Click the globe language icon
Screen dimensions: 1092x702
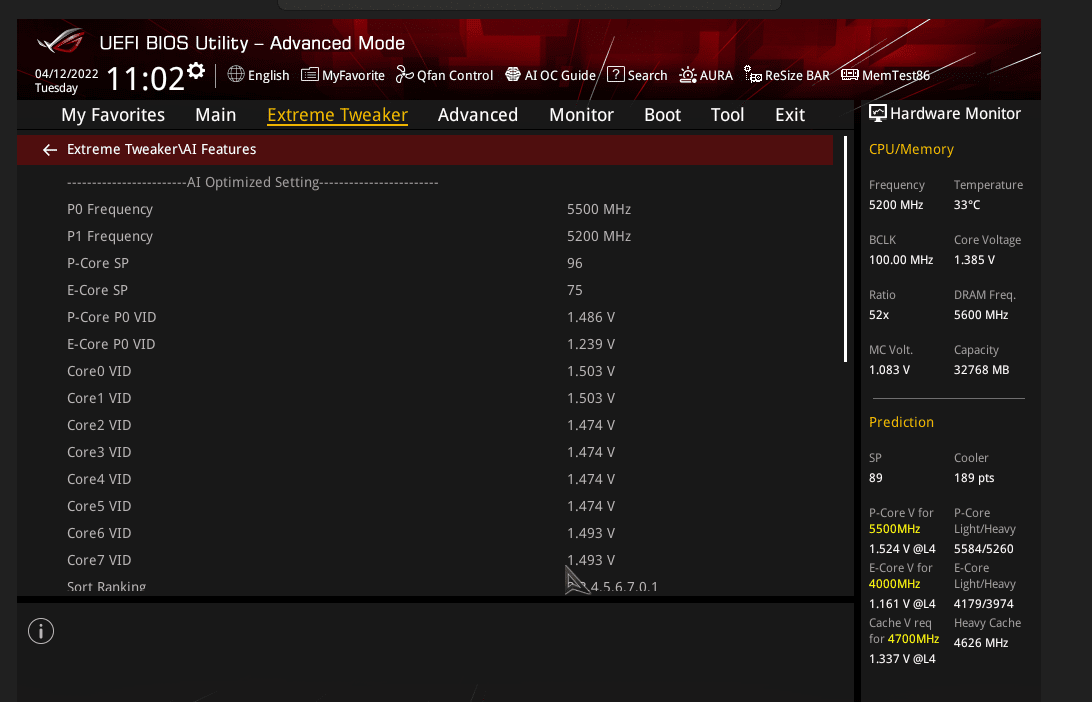[236, 74]
